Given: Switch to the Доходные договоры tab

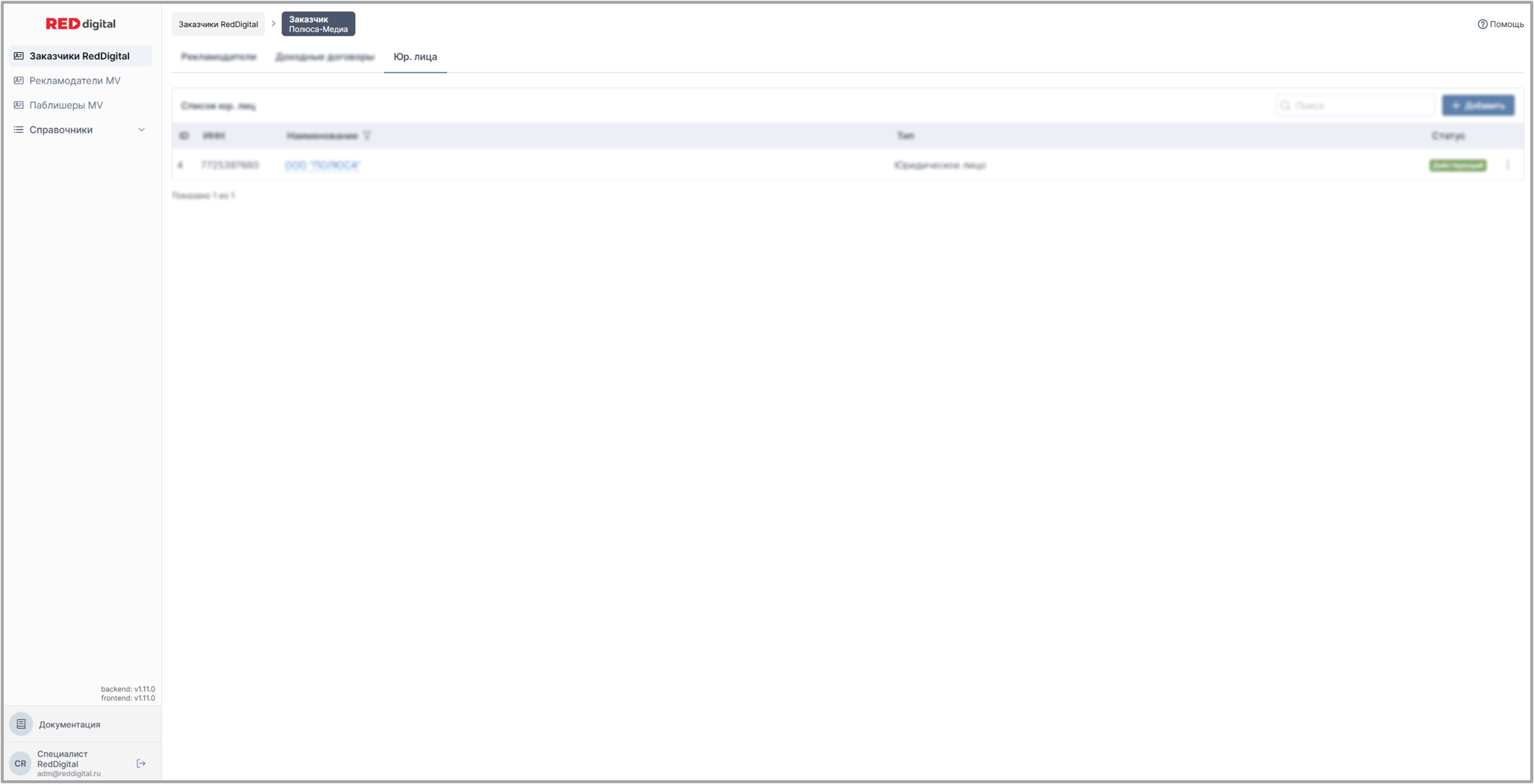Looking at the screenshot, I should pyautogui.click(x=325, y=57).
